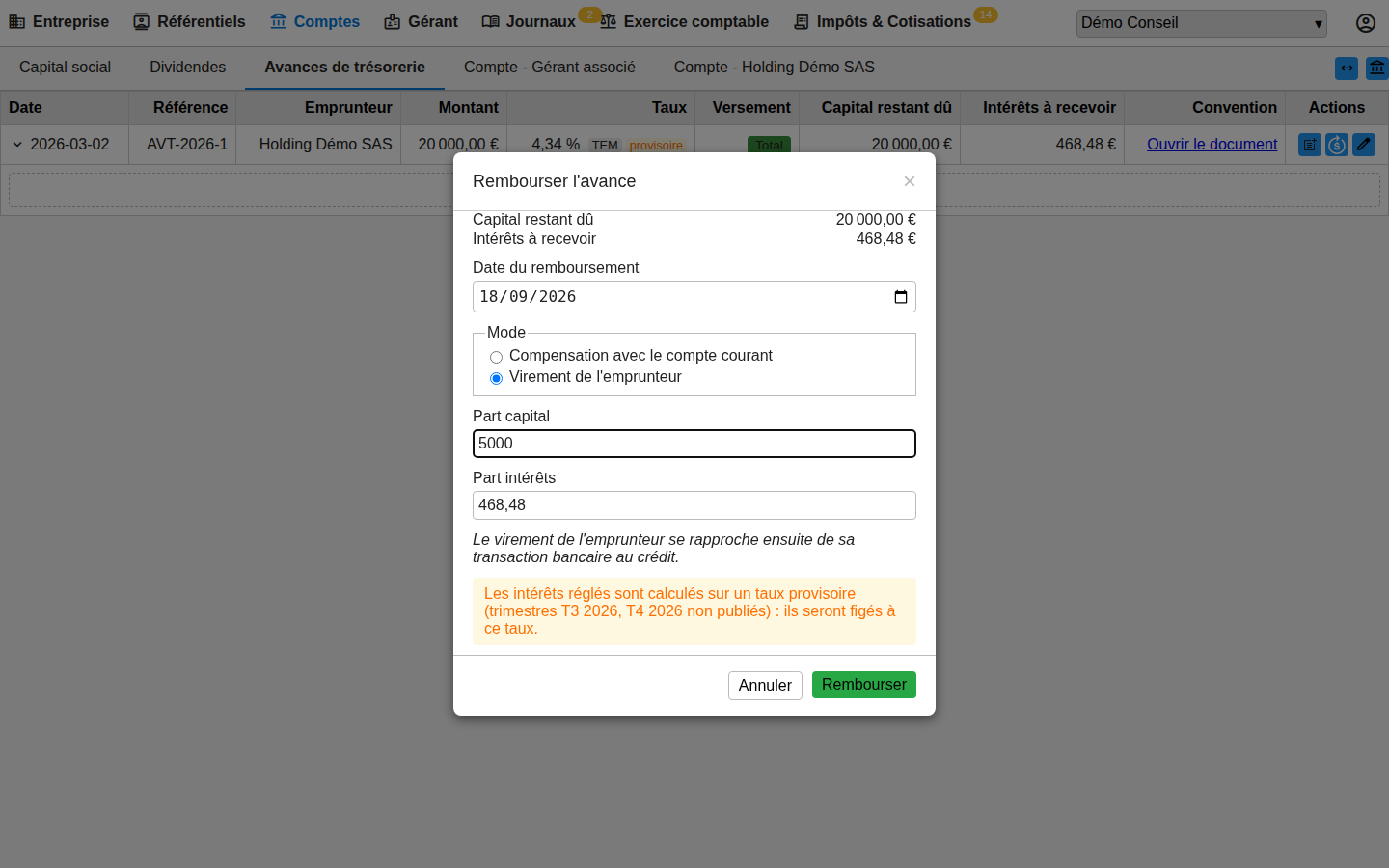
Task: Focus the Part capital input field
Action: [x=694, y=444]
